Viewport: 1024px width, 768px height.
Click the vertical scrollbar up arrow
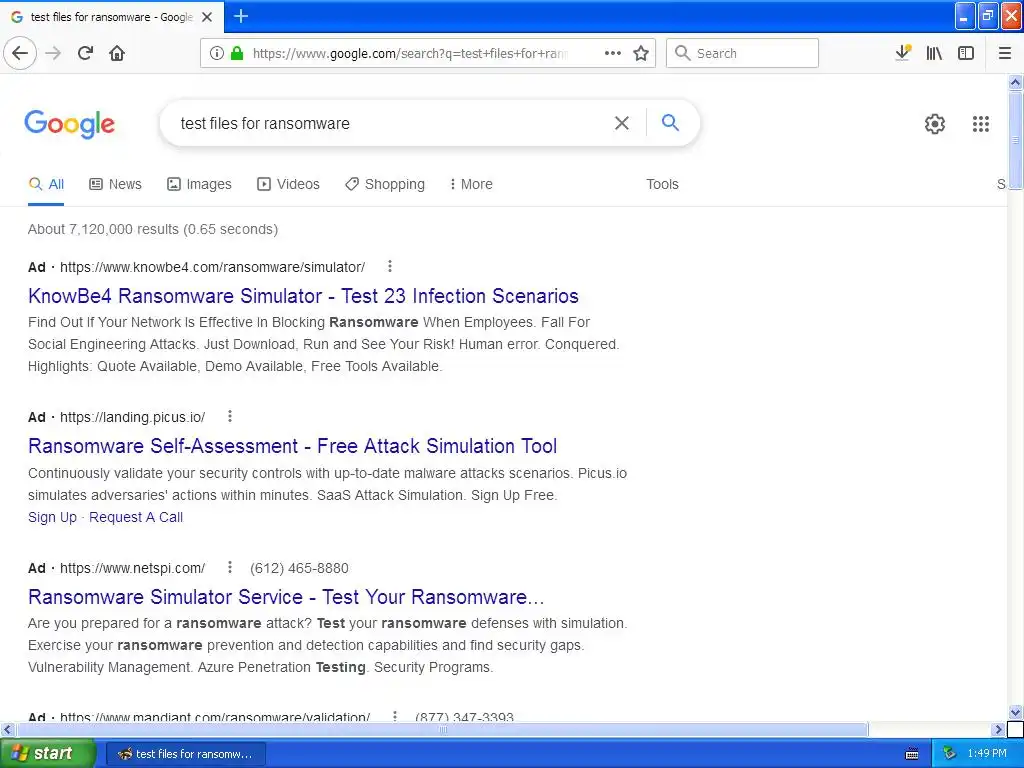point(1016,82)
